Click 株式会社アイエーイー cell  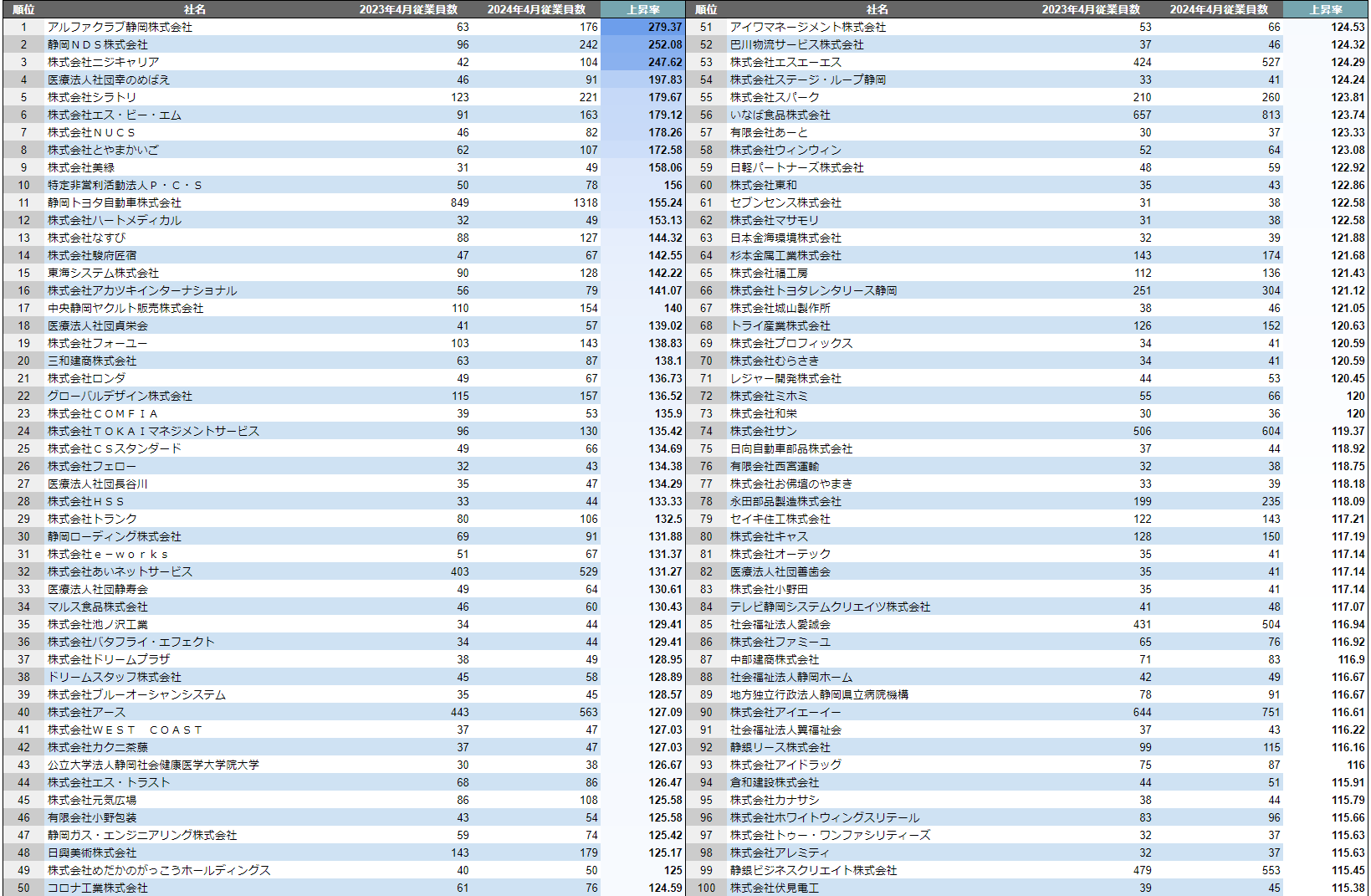785,712
